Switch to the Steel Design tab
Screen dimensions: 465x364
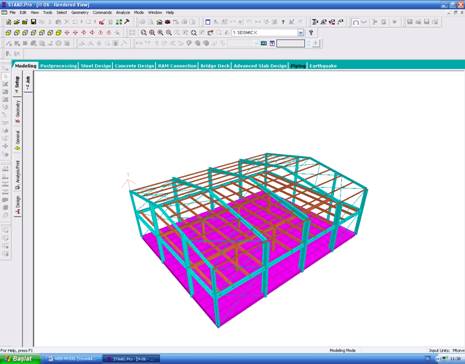96,66
